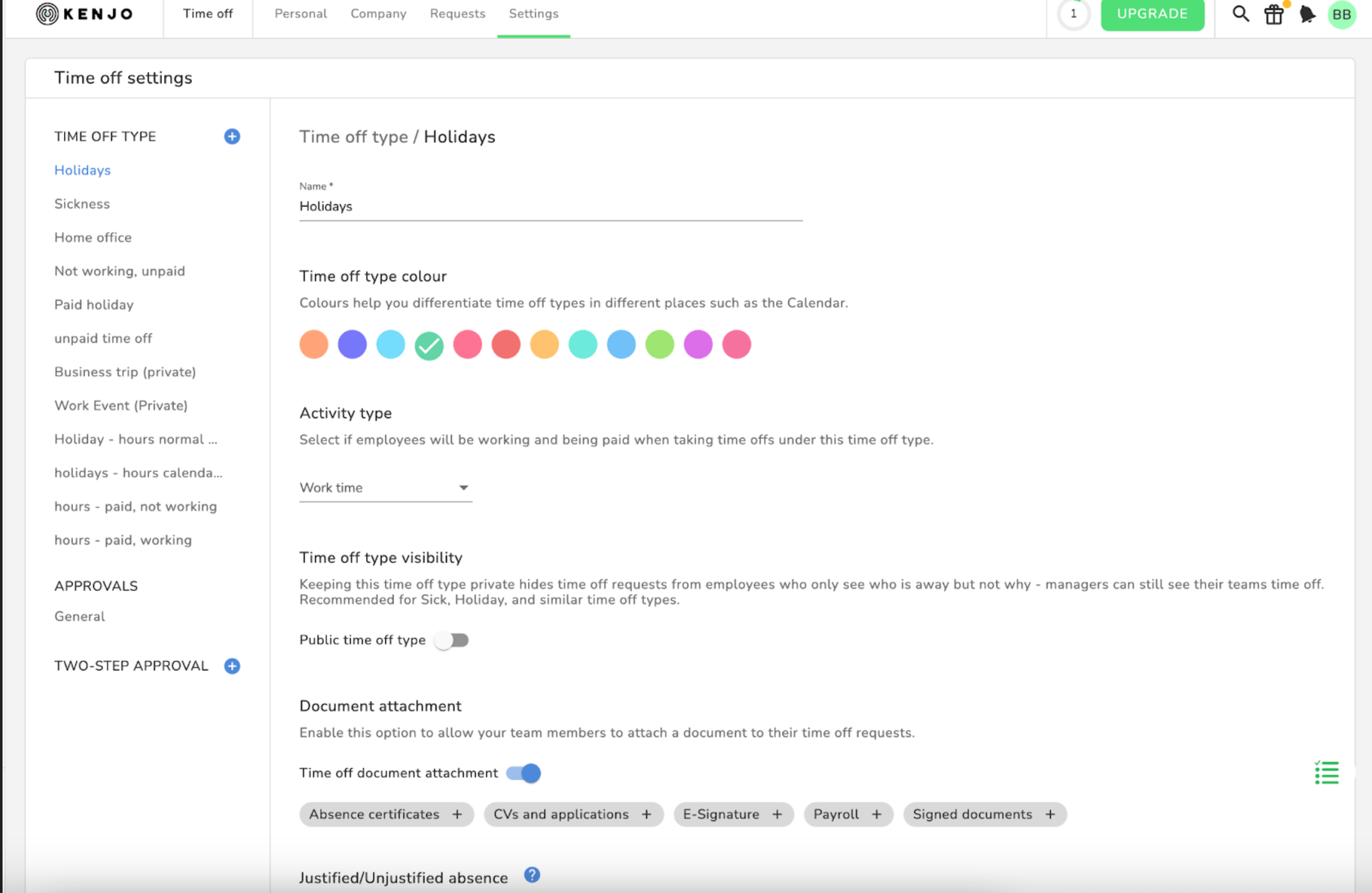Select Sickness time off type
This screenshot has height=893, width=1372.
(x=82, y=204)
